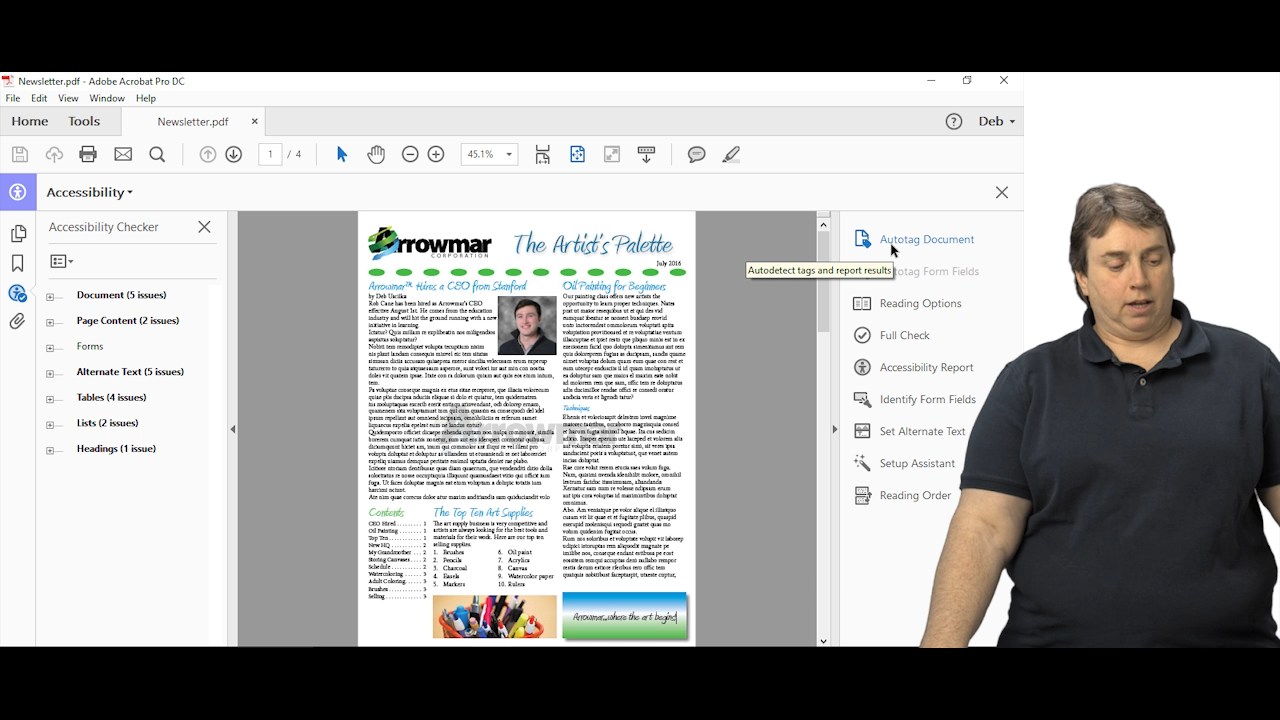Expand Document (5 issues) tree node
Image resolution: width=1280 pixels, height=720 pixels.
pos(50,296)
